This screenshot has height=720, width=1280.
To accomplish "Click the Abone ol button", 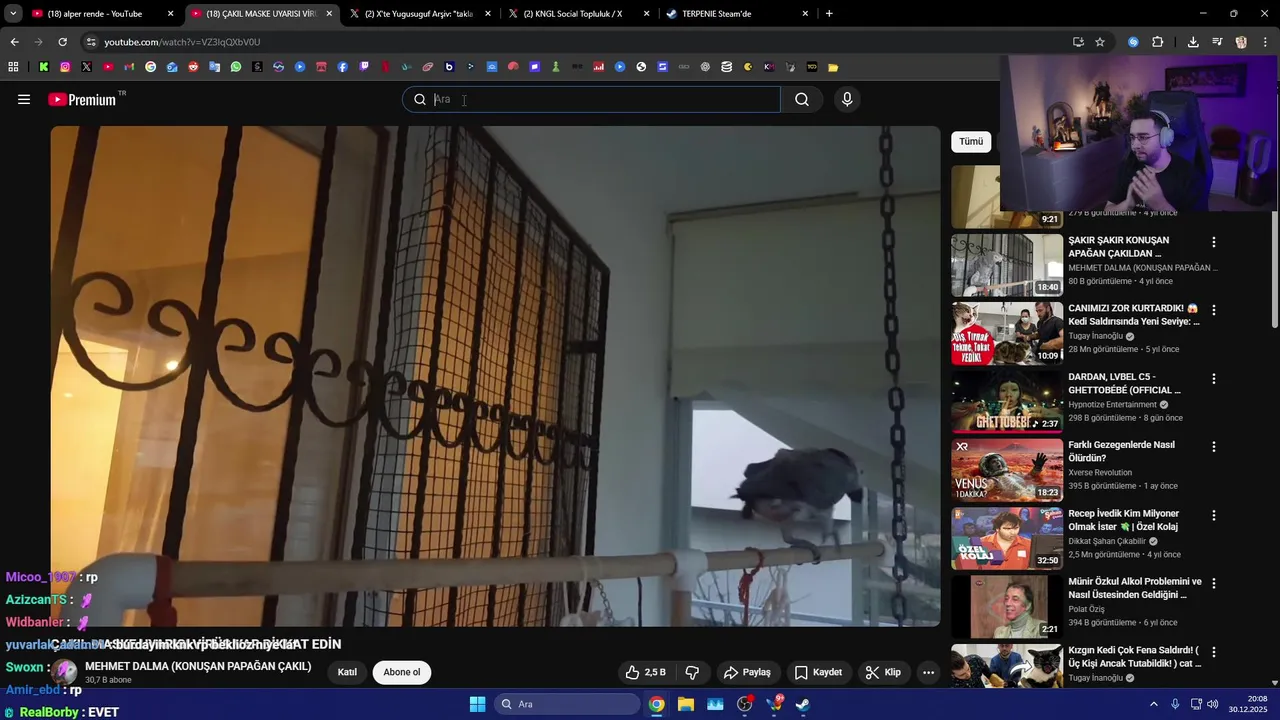I will (x=402, y=672).
